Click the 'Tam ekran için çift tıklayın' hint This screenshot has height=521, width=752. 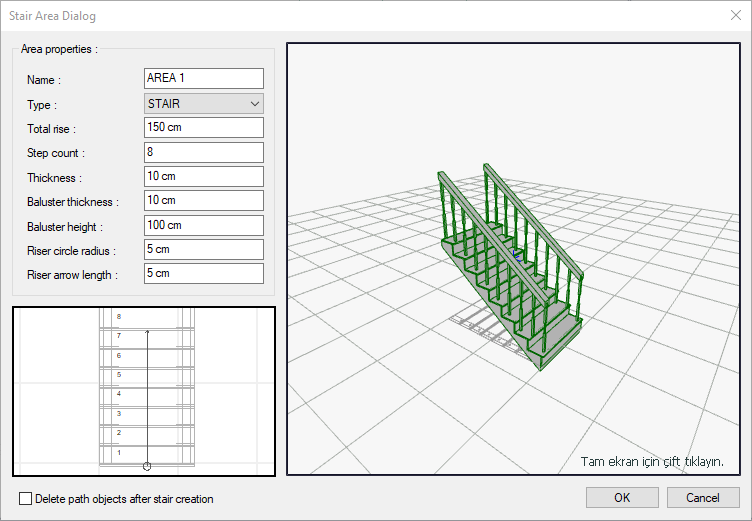pos(652,461)
